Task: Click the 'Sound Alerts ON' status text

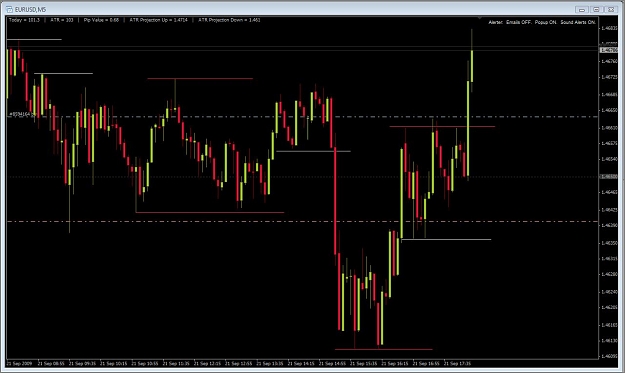Action: click(578, 22)
